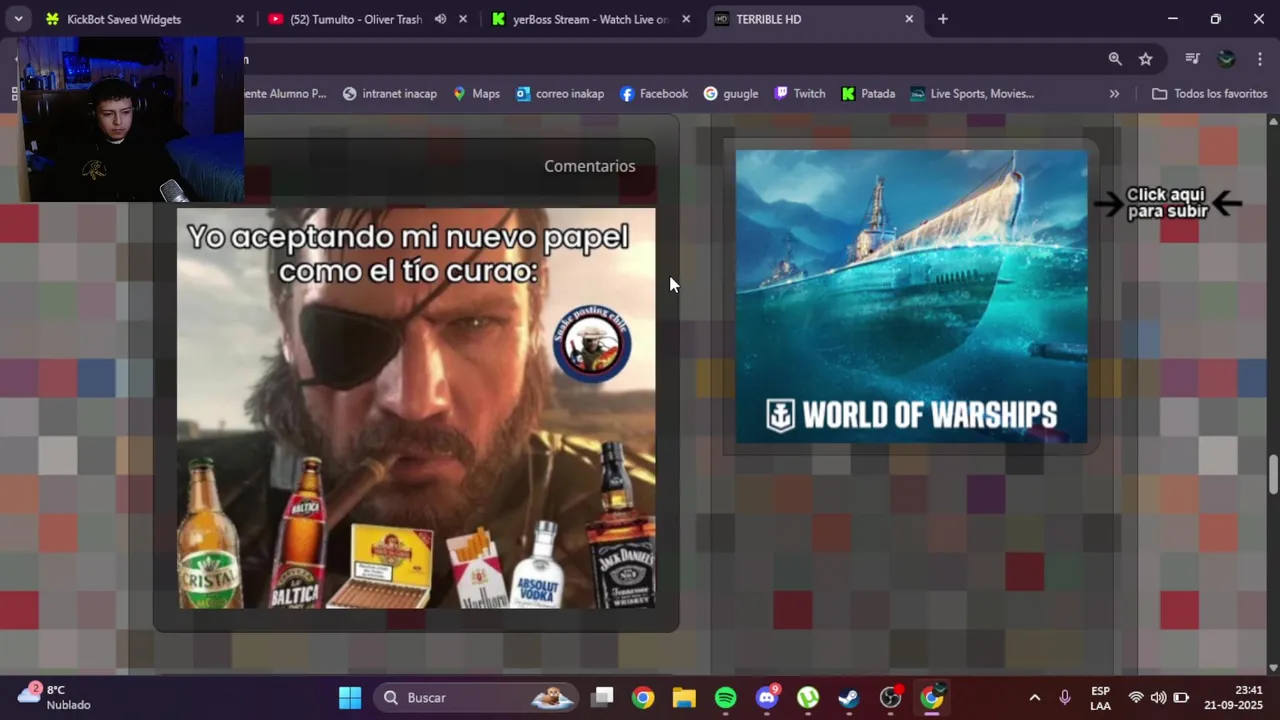Click the page vertical scrollbar thumb
The width and height of the screenshot is (1280, 720).
1273,474
